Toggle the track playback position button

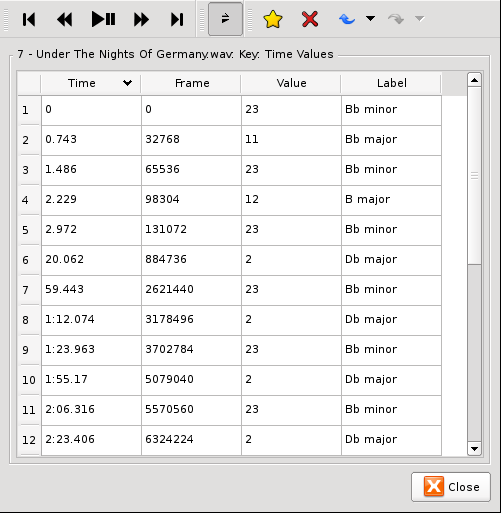[225, 19]
